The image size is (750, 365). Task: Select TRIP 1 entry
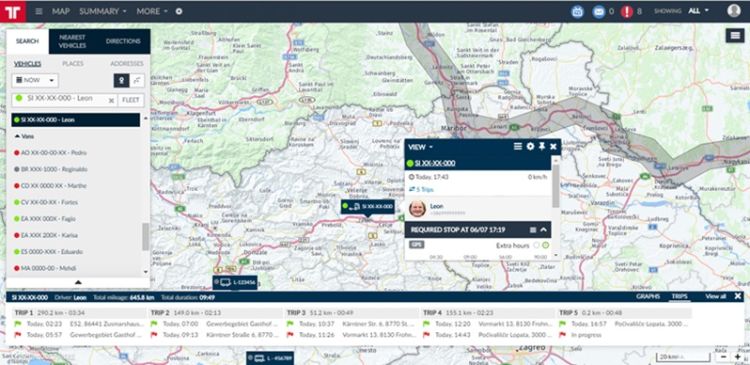79,324
